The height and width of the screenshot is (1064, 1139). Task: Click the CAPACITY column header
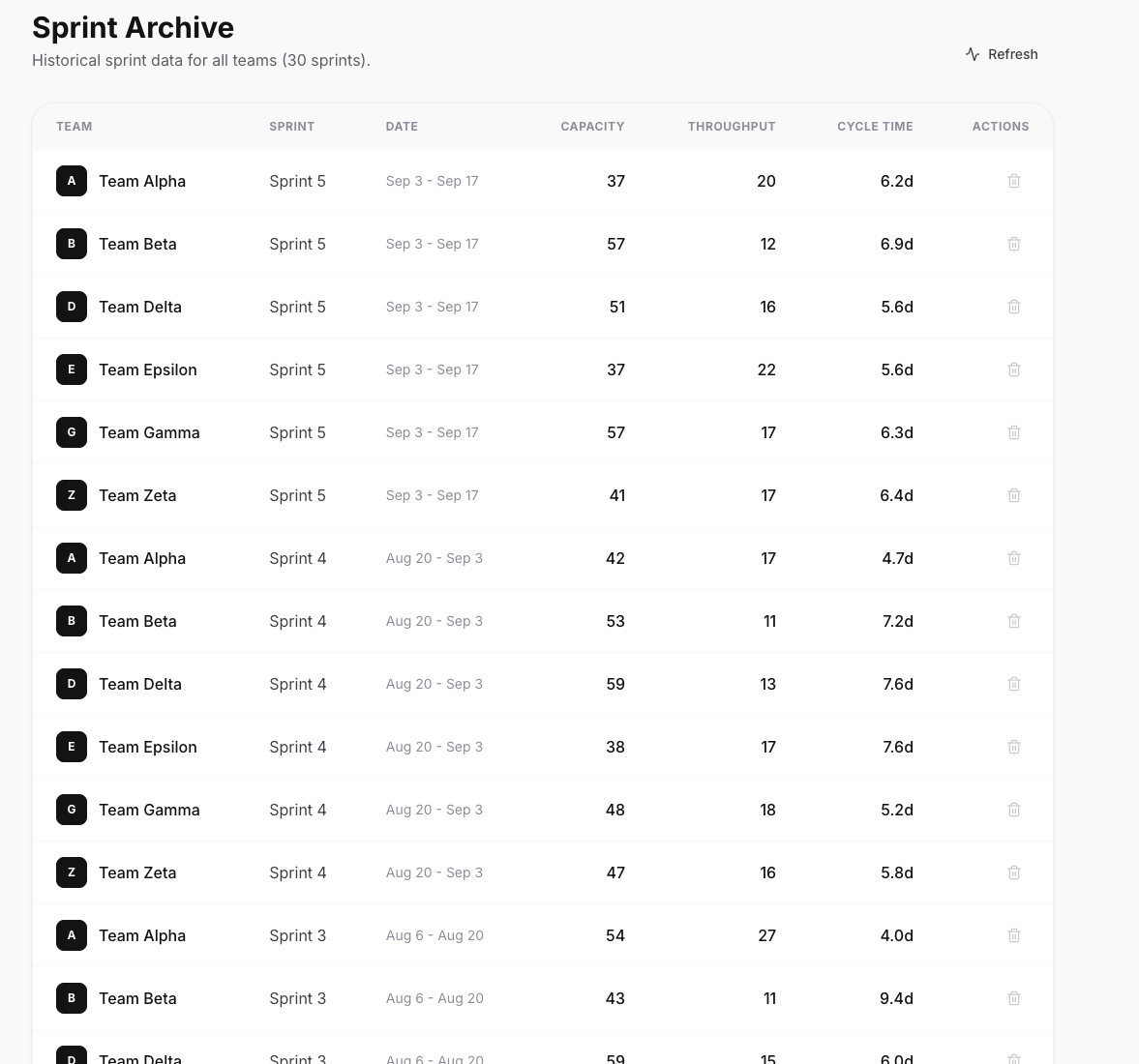pyautogui.click(x=592, y=127)
